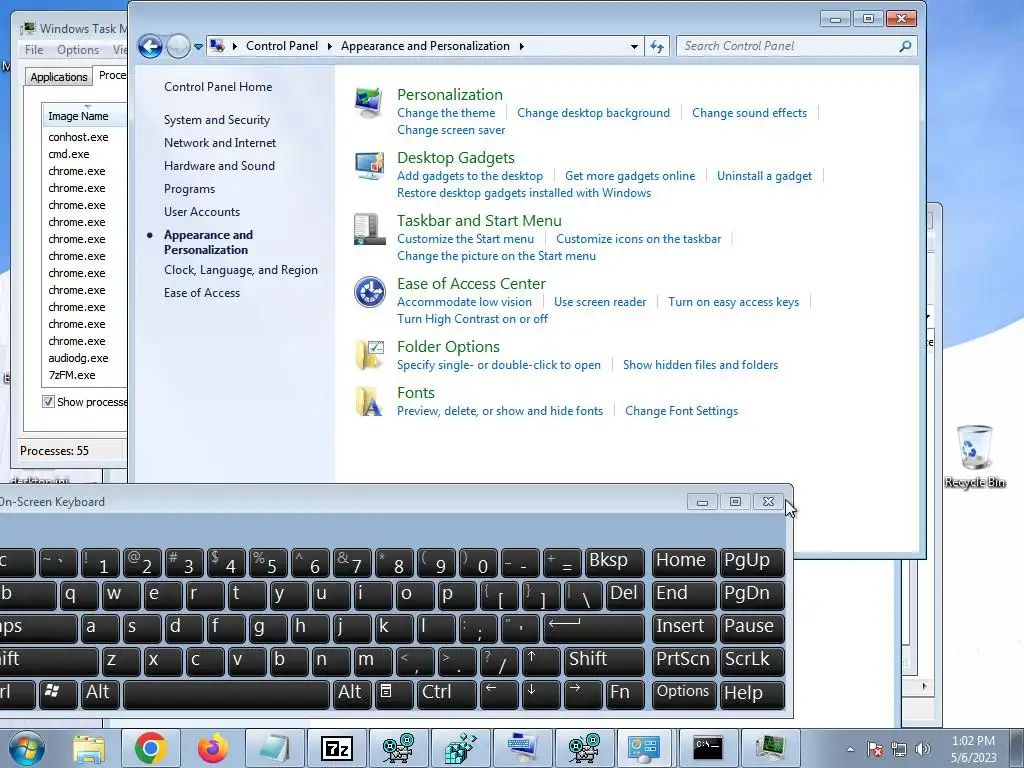This screenshot has height=768, width=1024.
Task: Select Clock, Language, and Region in sidebar
Action: 241,270
